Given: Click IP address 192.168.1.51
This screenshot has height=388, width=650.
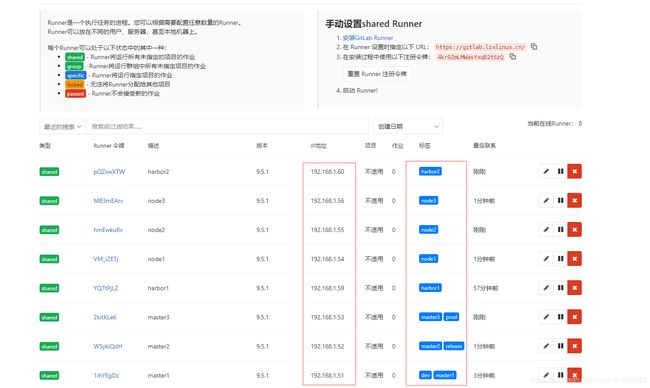Looking at the screenshot, I should 327,376.
